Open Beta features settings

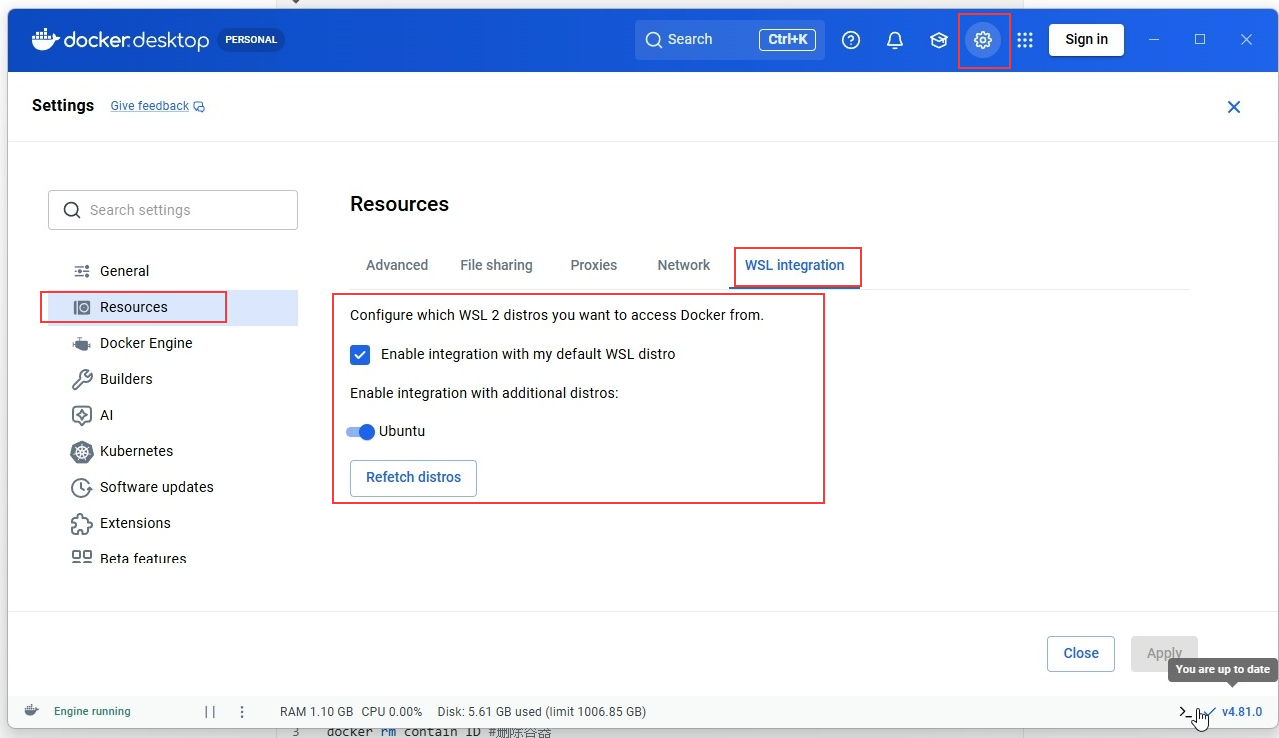pos(173,555)
